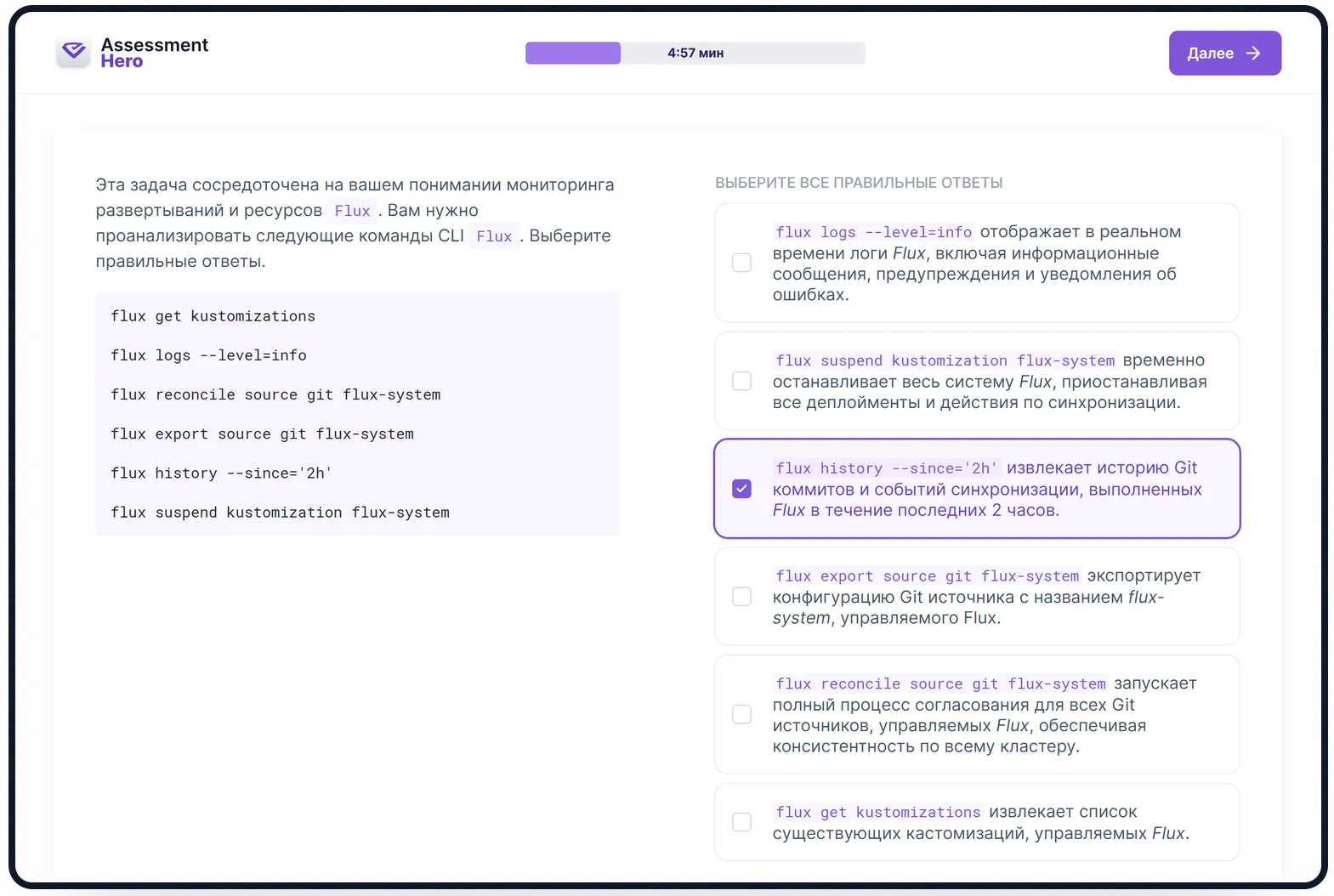1334x896 pixels.
Task: Check the flux reconcile source git checkbox
Action: click(x=742, y=714)
